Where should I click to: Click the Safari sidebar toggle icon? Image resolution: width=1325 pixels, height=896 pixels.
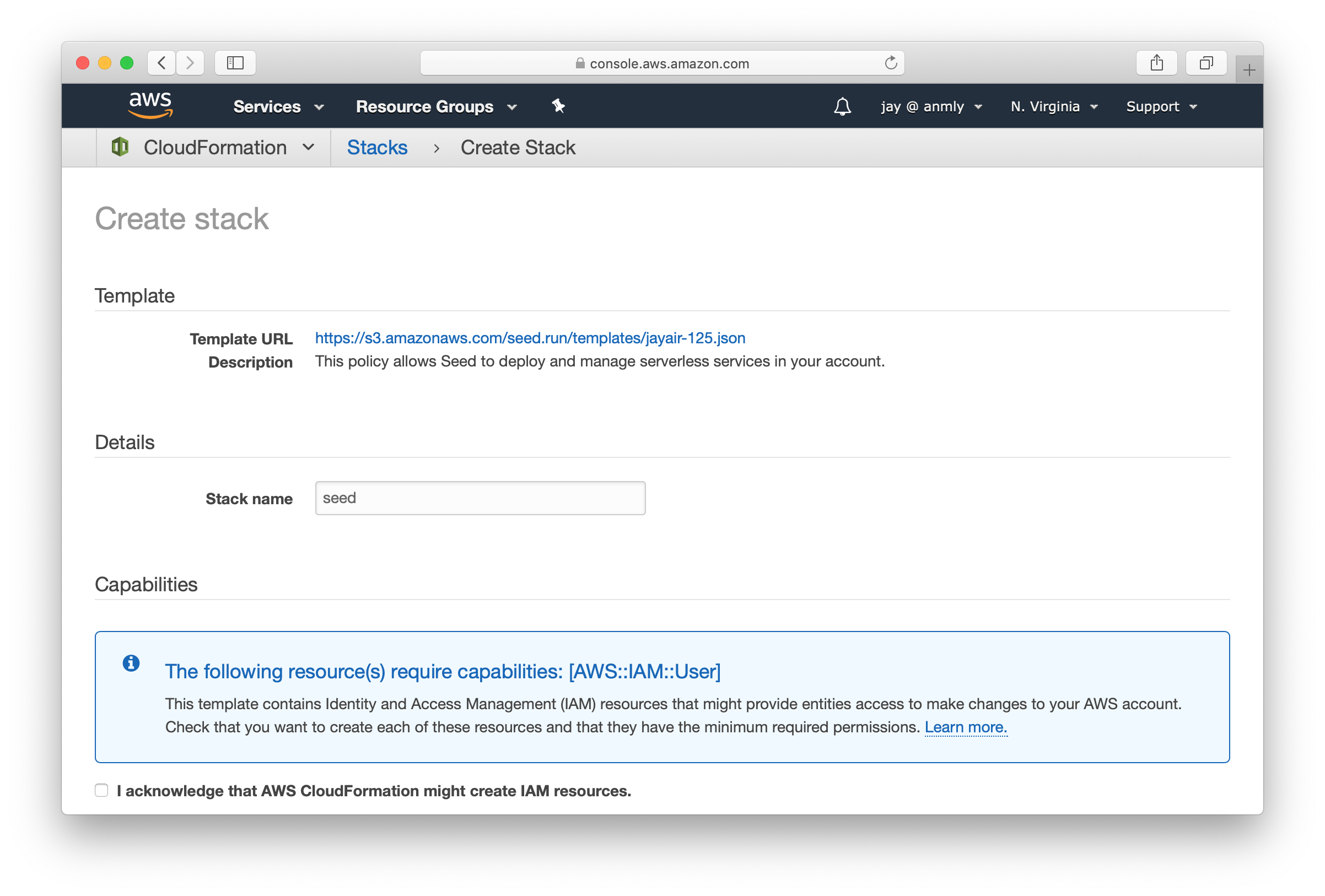235,63
